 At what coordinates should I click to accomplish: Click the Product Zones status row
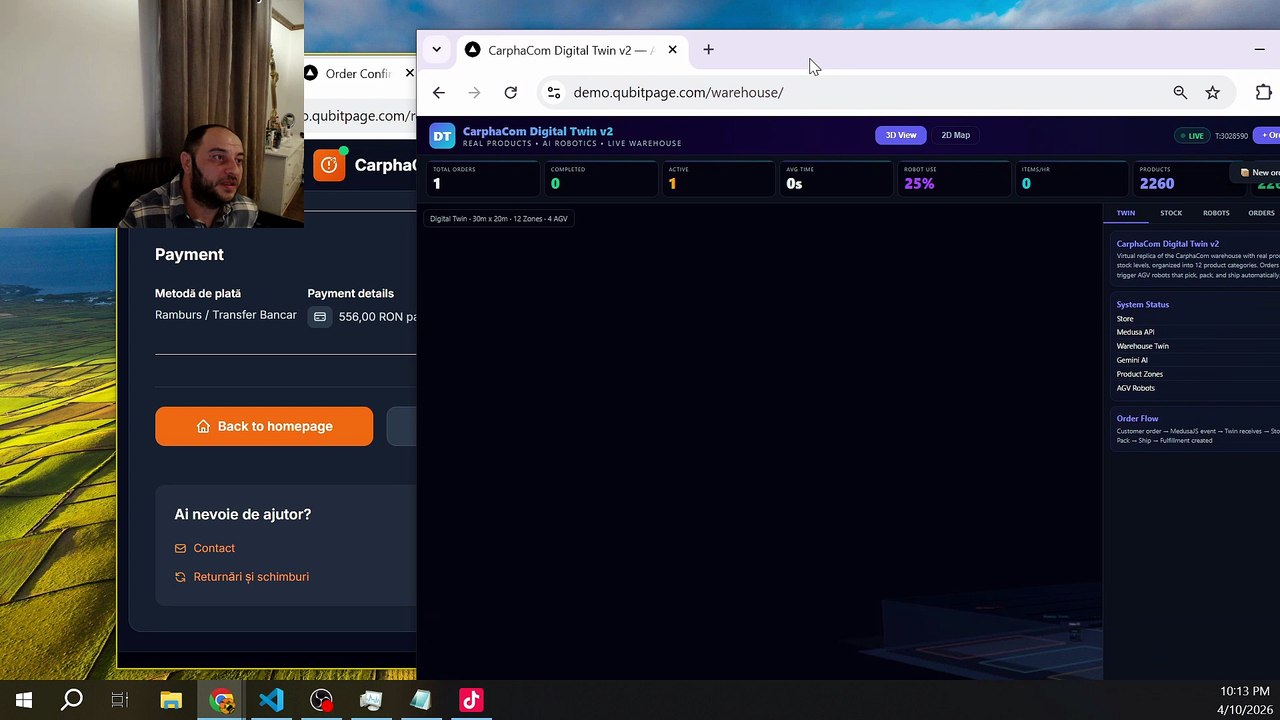coord(1197,374)
